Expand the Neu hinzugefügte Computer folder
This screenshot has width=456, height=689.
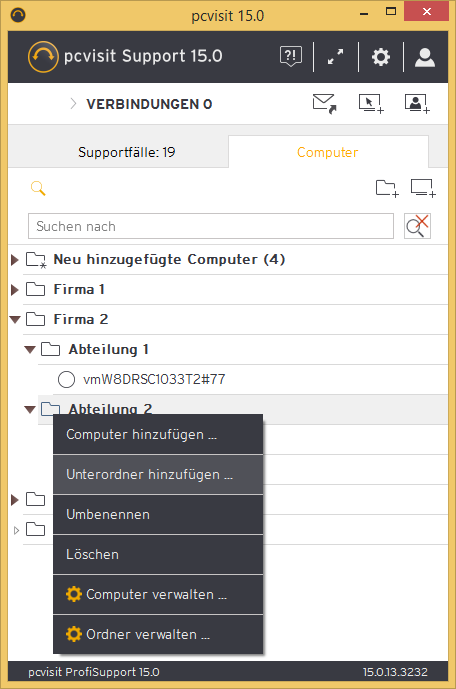click(x=15, y=260)
